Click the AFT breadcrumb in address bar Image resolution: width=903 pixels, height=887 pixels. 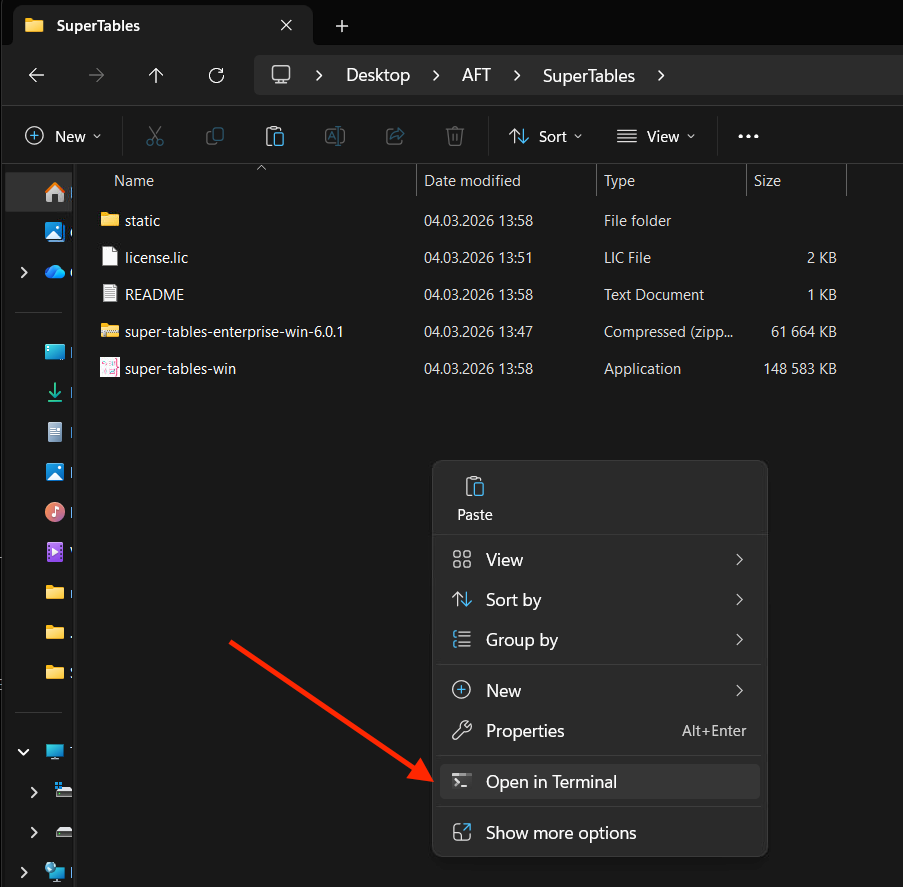(x=476, y=75)
